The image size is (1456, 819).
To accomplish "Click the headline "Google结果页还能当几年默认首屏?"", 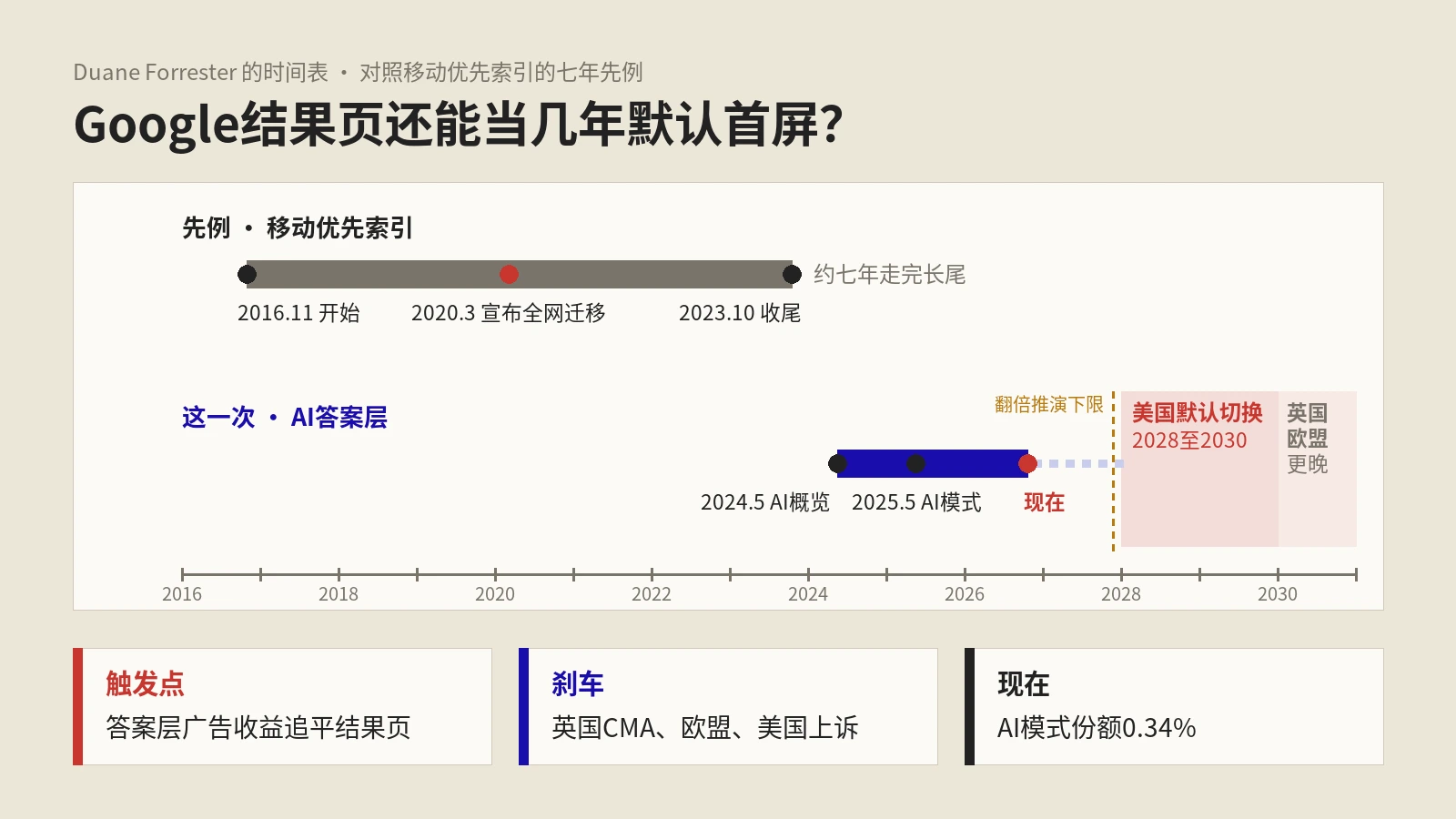I will [459, 125].
